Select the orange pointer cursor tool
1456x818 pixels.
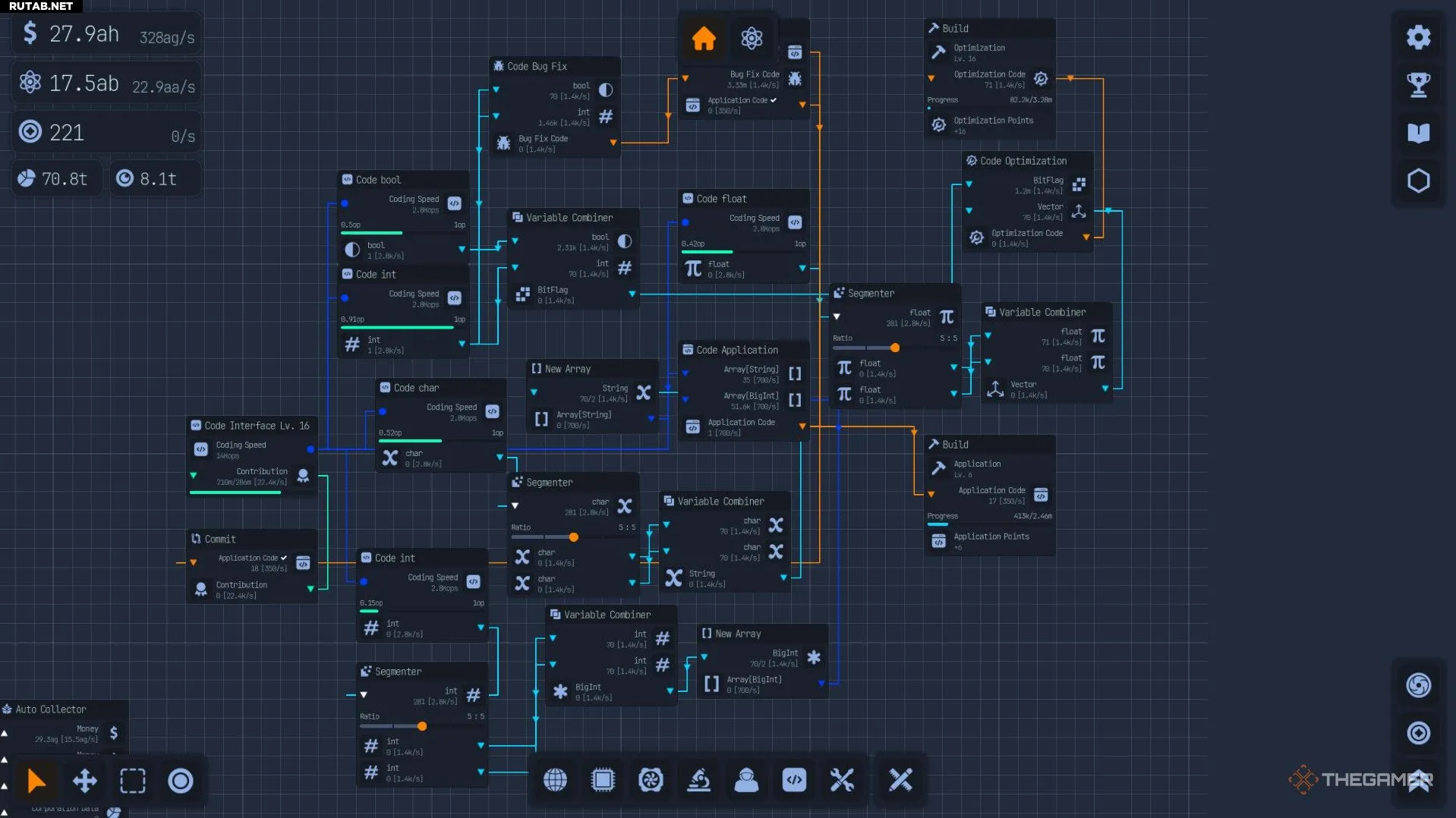[36, 780]
